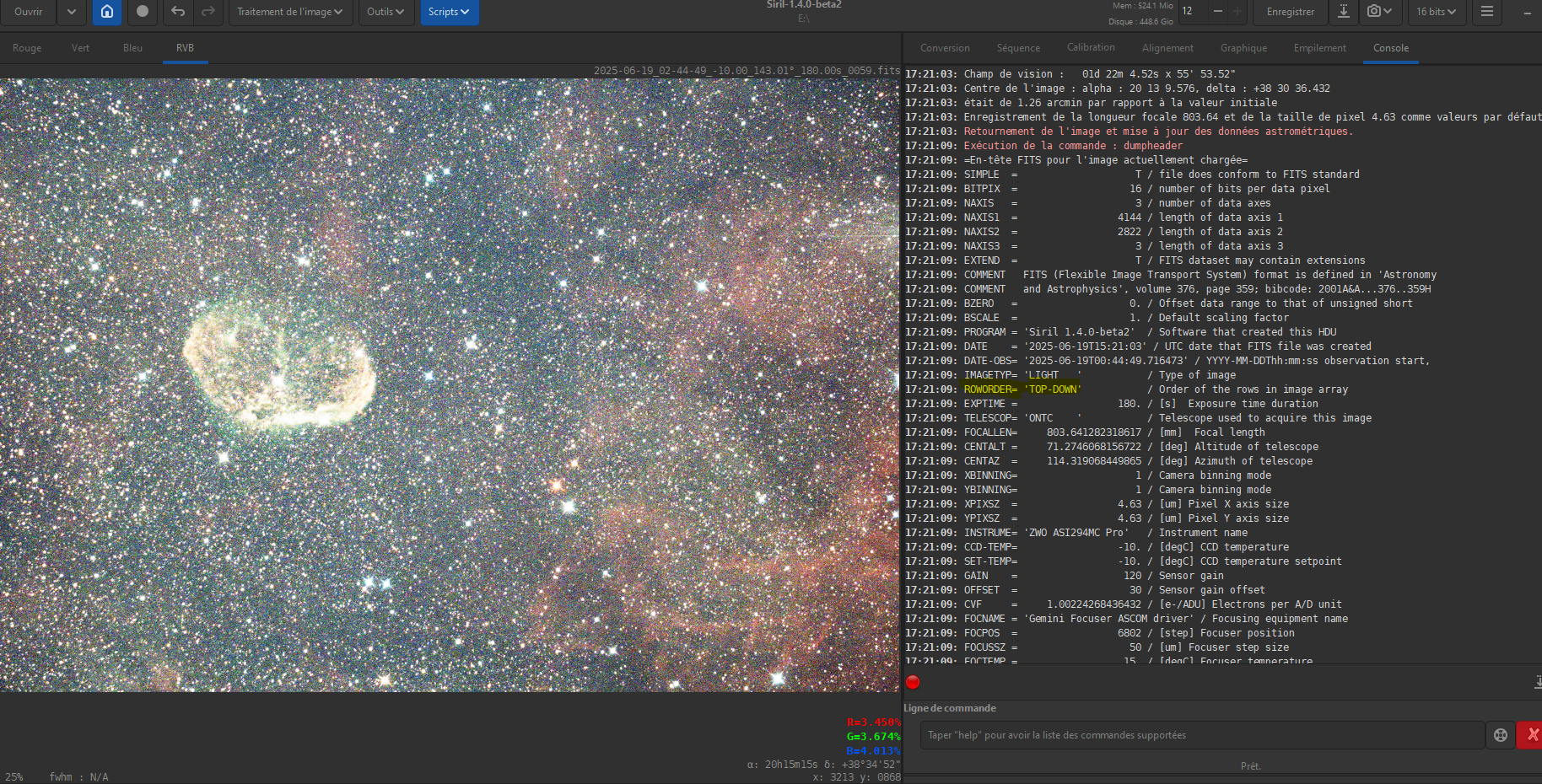Click the redo arrow icon
This screenshot has width=1542, height=784.
click(x=208, y=12)
